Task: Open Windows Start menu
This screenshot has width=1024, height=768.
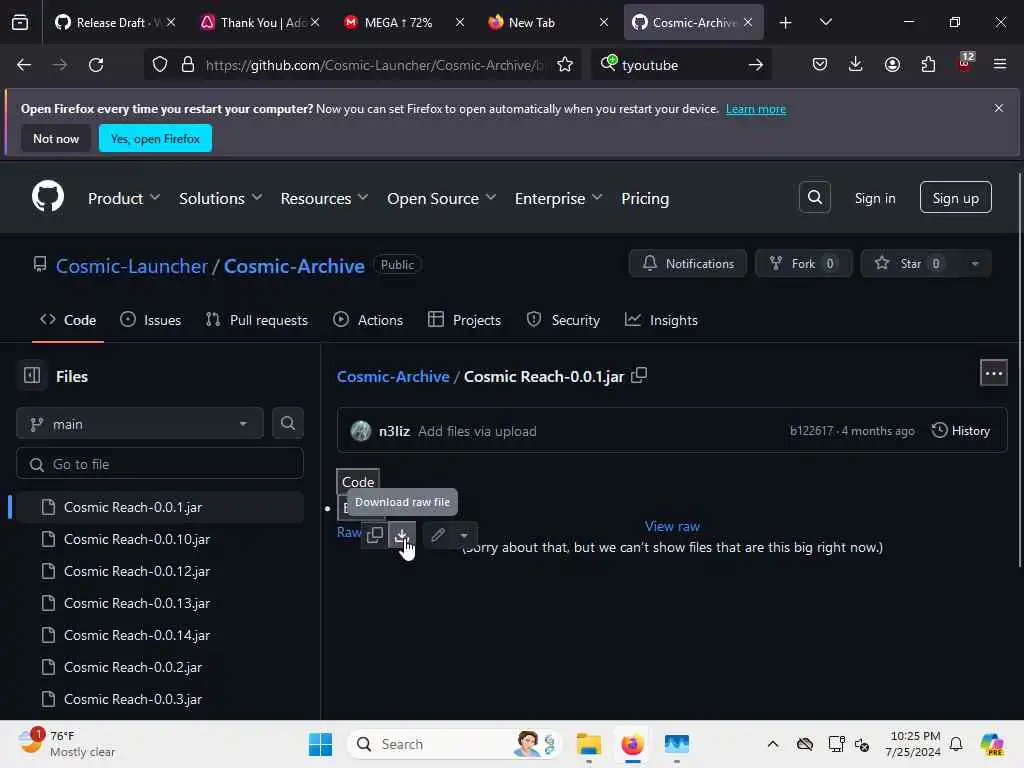Action: click(x=320, y=744)
